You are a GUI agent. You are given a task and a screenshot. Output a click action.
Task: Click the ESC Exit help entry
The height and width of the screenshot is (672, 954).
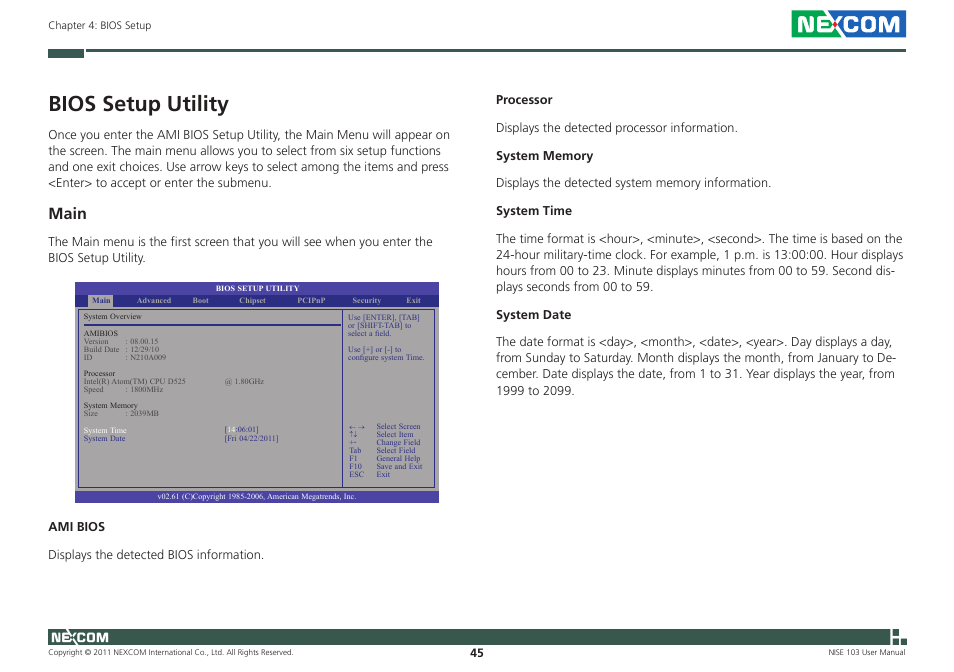[370, 474]
